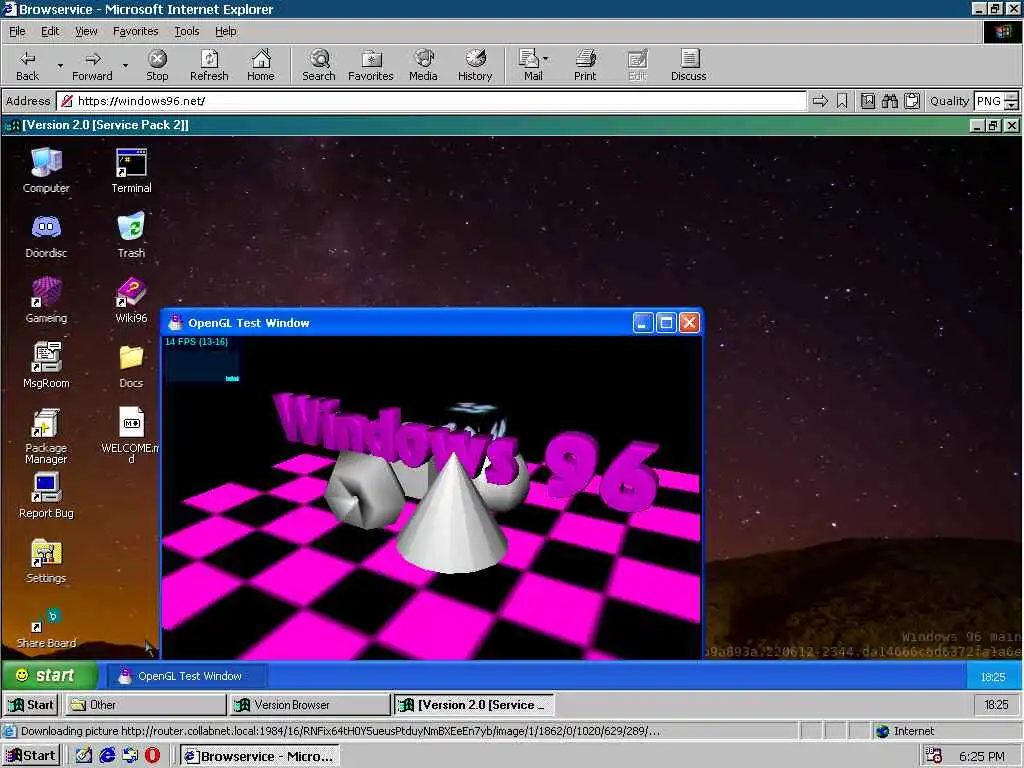Open the Docs folder icon
The height and width of the screenshot is (768, 1024).
tap(131, 366)
